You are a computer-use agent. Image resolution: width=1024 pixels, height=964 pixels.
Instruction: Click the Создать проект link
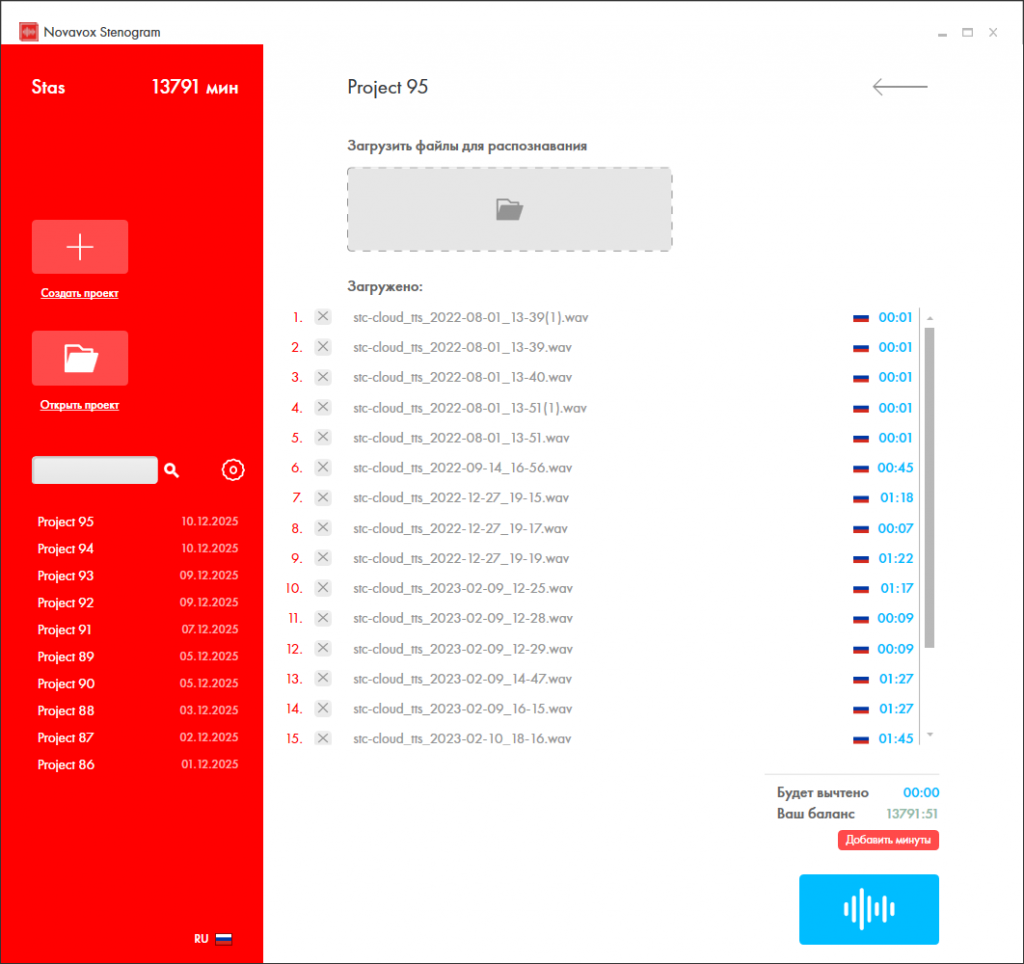point(79,294)
